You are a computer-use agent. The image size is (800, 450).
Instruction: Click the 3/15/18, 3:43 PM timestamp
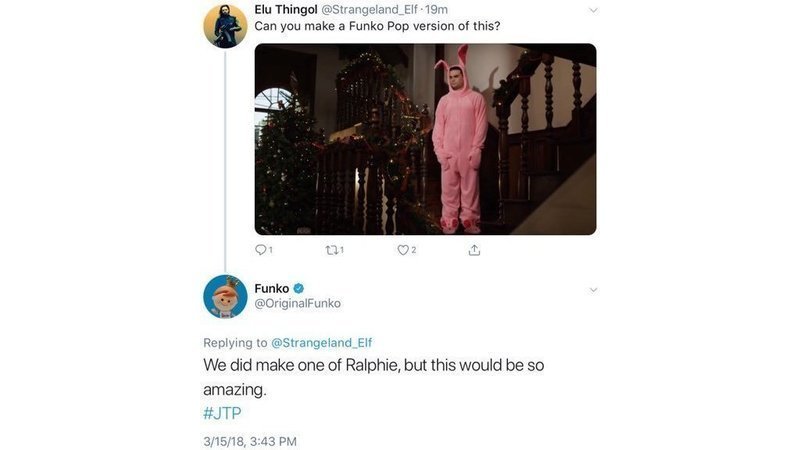250,441
